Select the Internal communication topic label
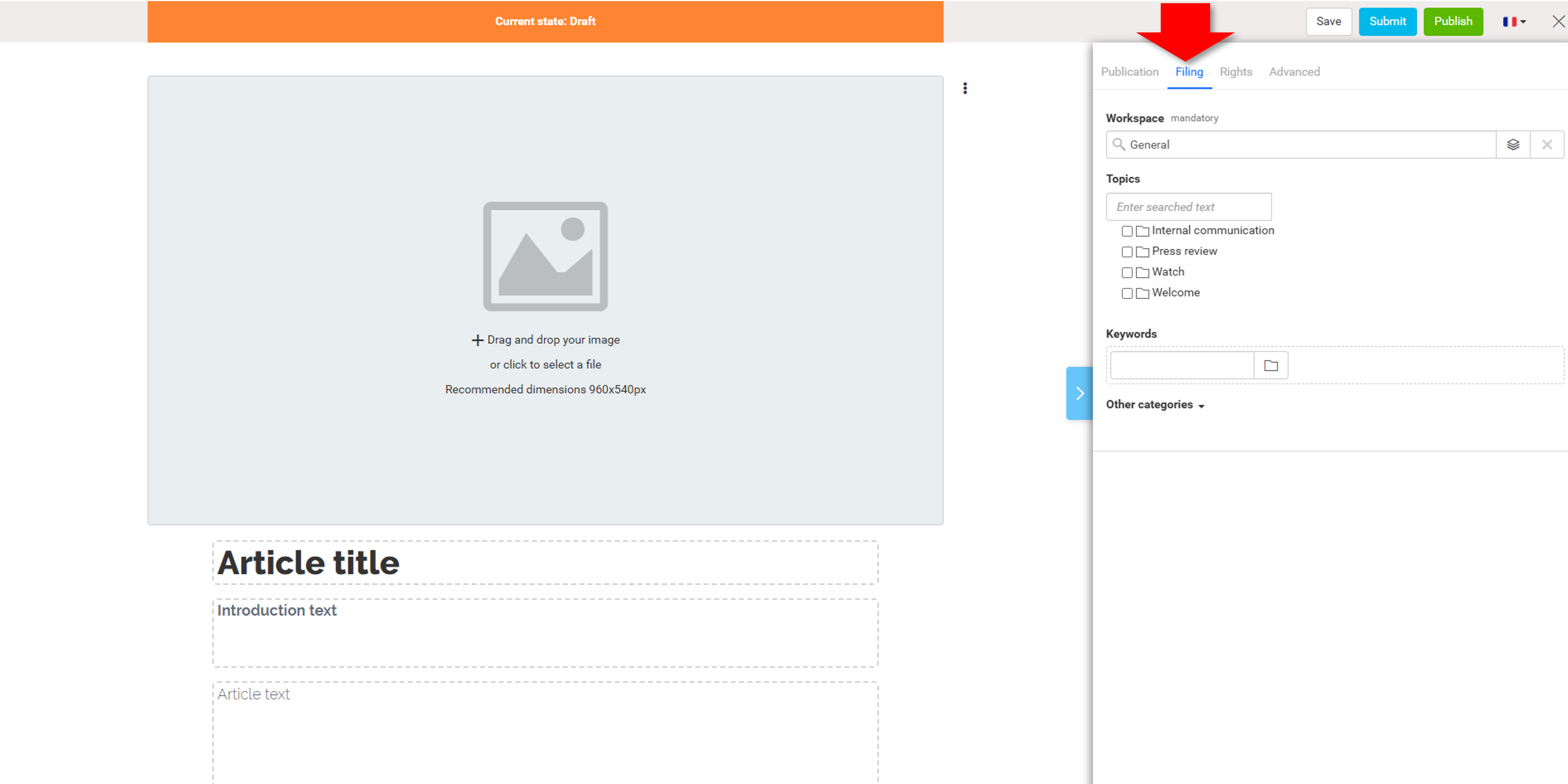The width and height of the screenshot is (1568, 784). (1212, 231)
